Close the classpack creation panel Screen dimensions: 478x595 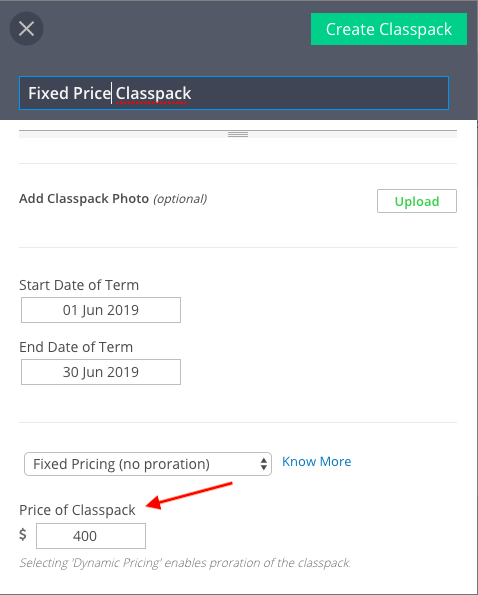pyautogui.click(x=26, y=28)
